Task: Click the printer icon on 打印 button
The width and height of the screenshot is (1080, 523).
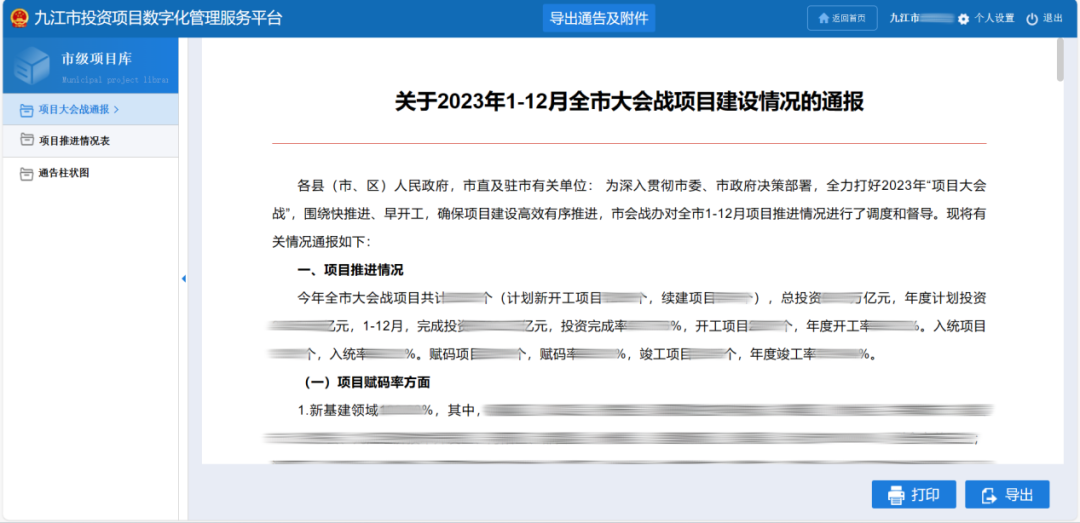Action: tap(896, 495)
